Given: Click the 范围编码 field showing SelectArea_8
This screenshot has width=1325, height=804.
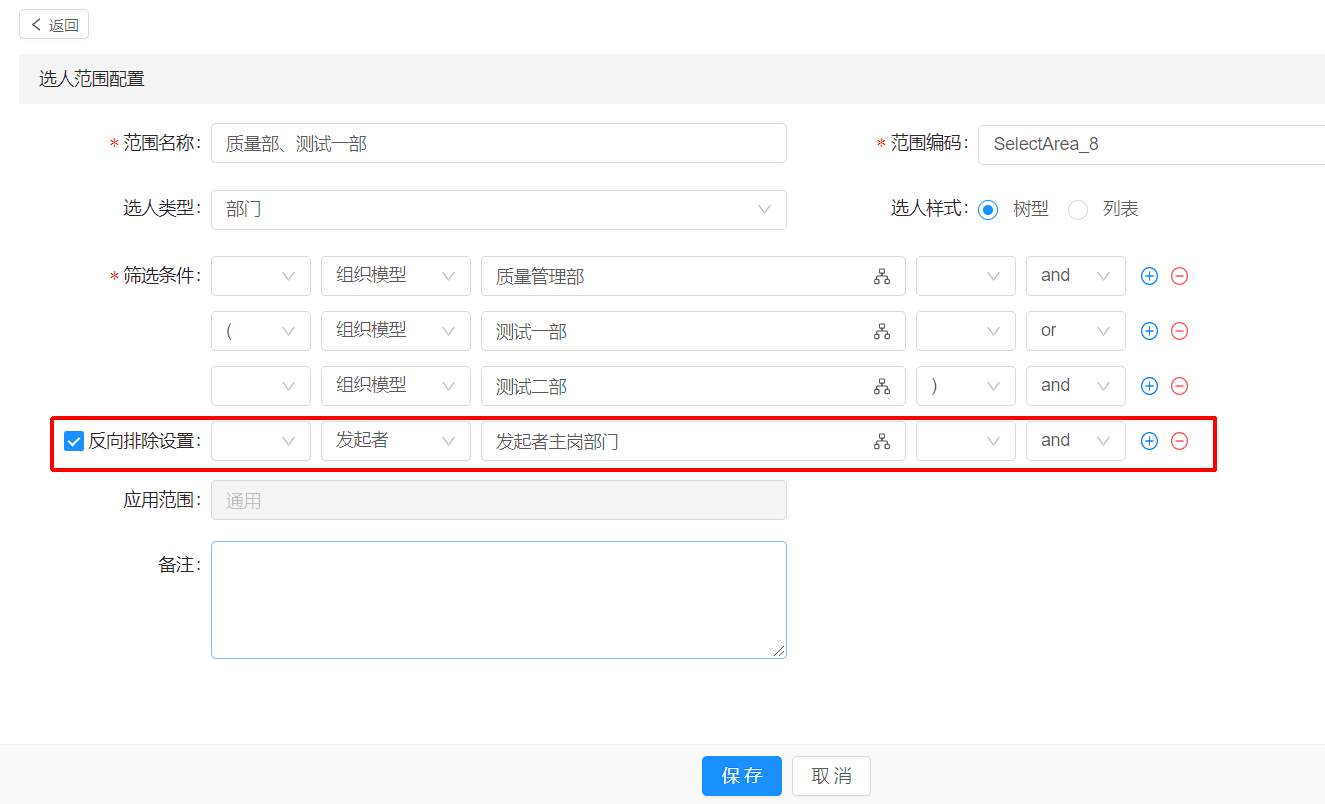Looking at the screenshot, I should click(x=1151, y=144).
